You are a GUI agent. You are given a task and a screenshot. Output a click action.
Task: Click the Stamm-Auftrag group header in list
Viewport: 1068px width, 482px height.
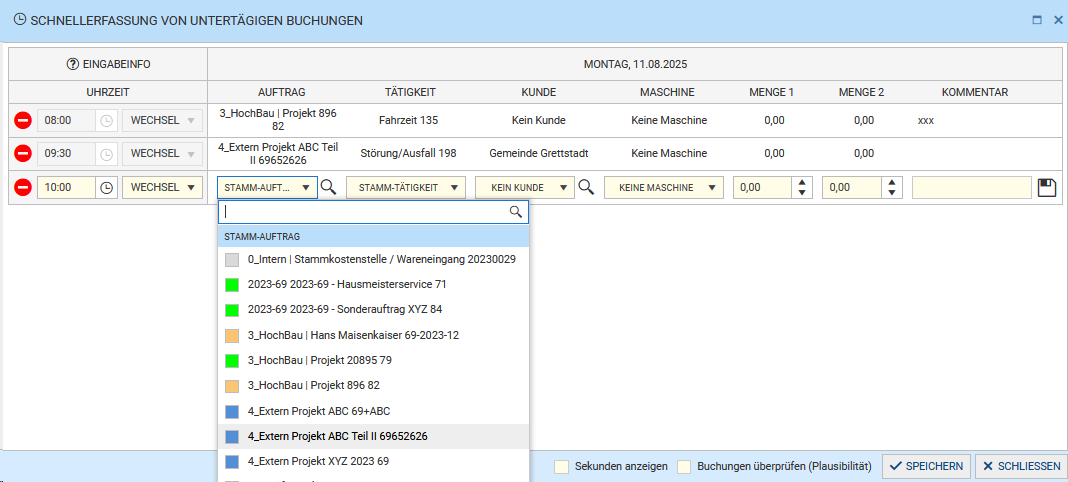373,236
